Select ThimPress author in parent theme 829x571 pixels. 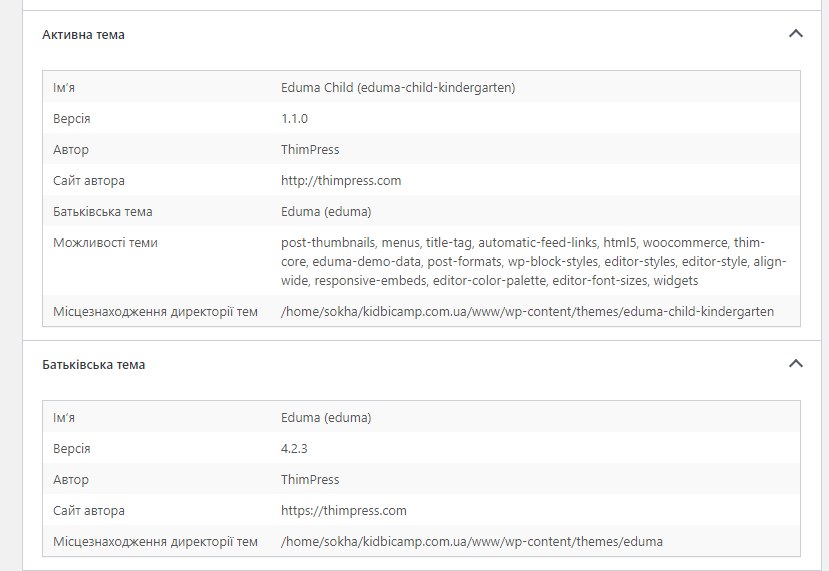(x=310, y=480)
